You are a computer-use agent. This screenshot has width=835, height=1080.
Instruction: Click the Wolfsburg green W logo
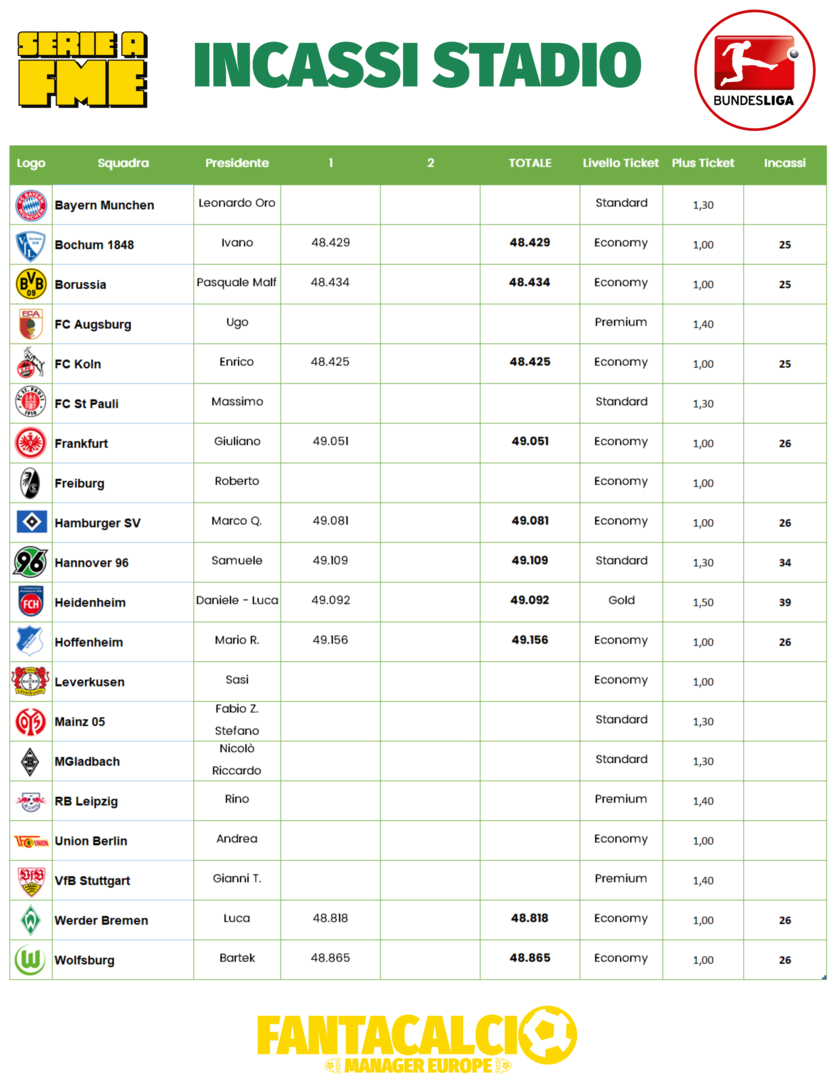click(31, 960)
